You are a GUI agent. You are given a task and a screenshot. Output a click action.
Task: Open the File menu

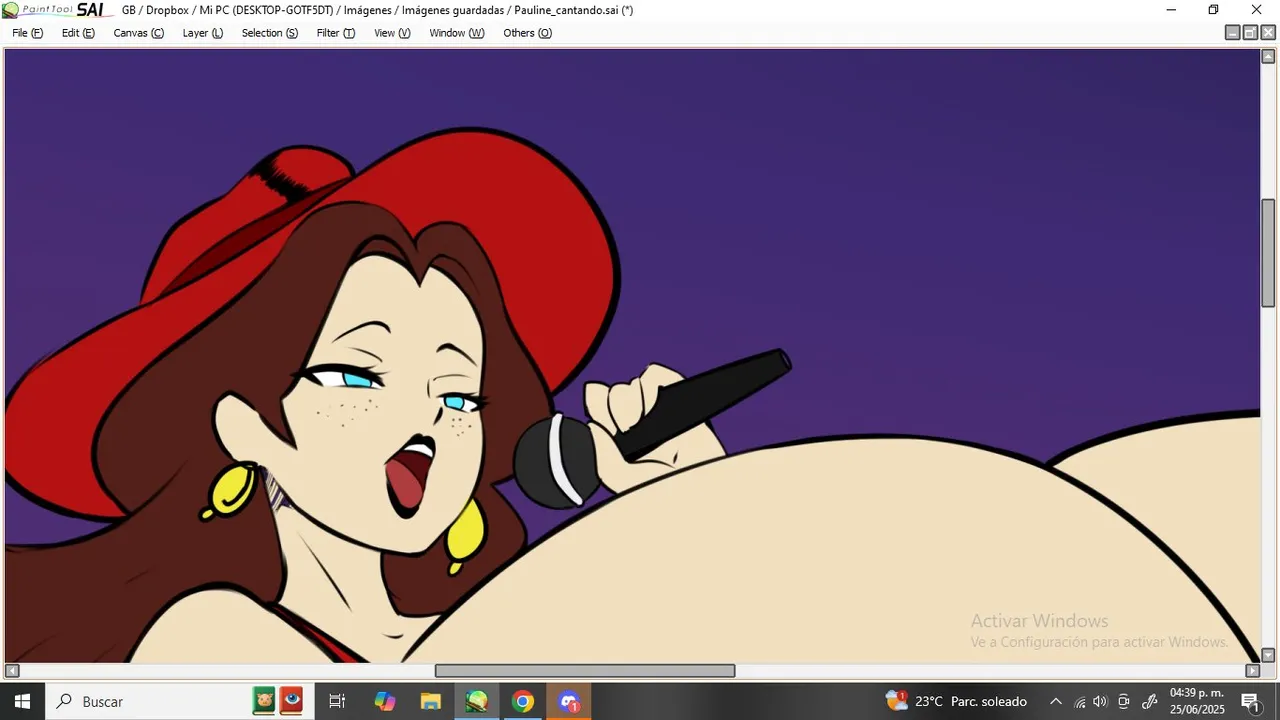click(x=27, y=33)
